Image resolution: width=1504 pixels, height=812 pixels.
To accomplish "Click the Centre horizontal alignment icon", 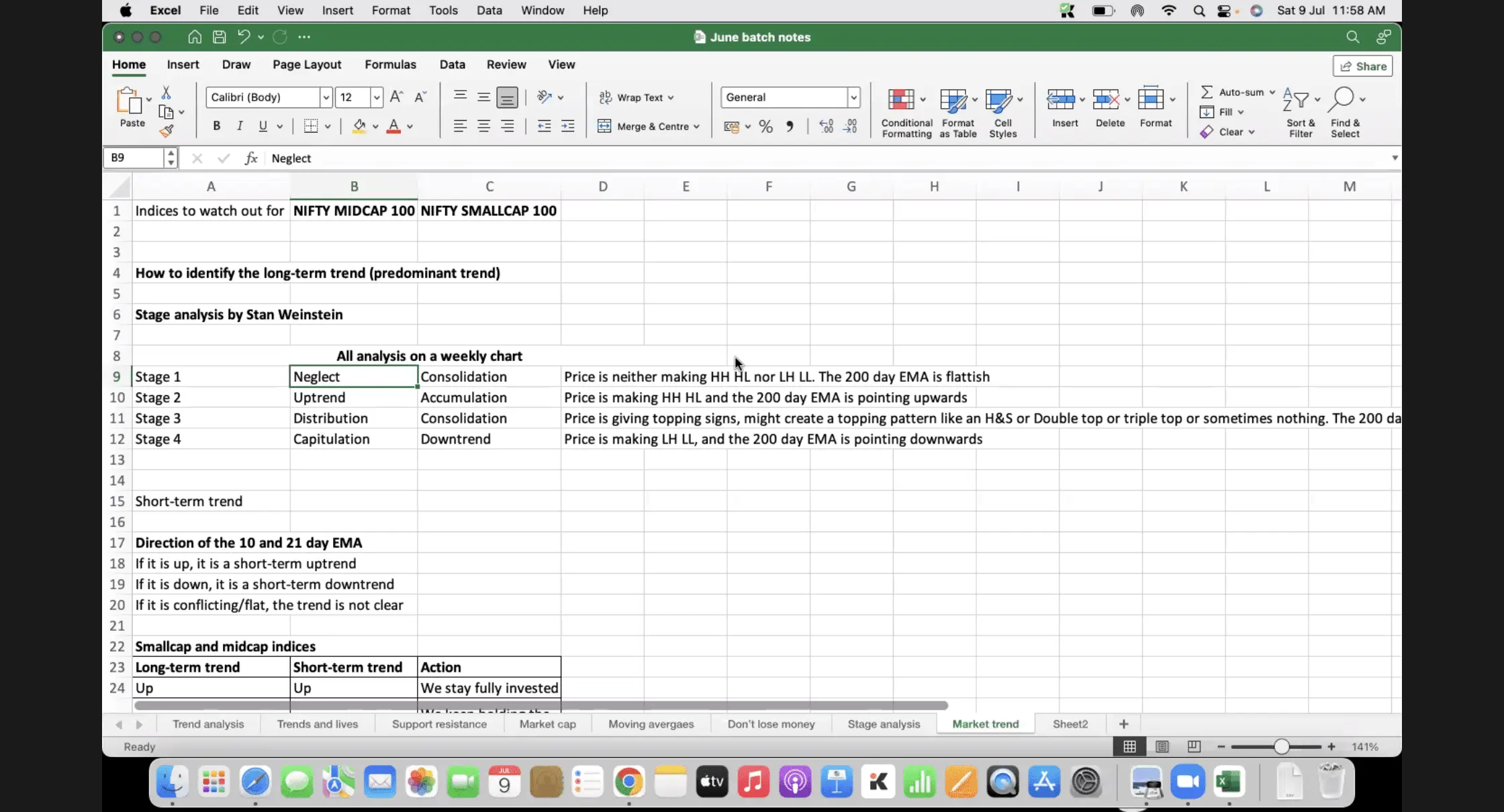I will tap(483, 126).
